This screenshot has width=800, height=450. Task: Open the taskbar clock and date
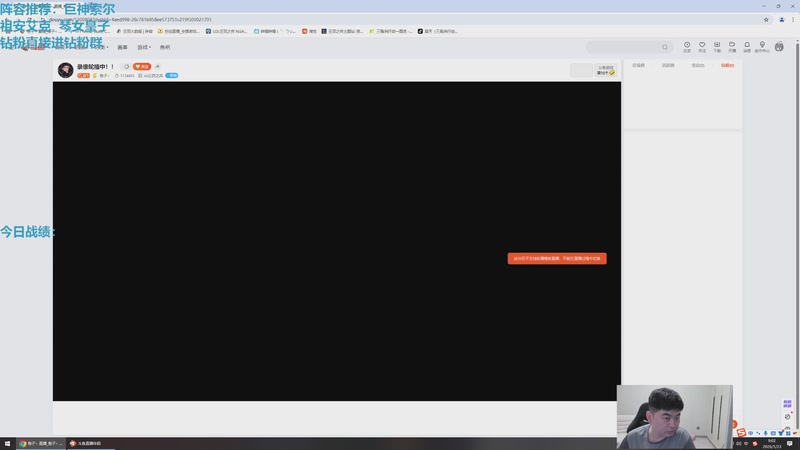pyautogui.click(x=772, y=443)
